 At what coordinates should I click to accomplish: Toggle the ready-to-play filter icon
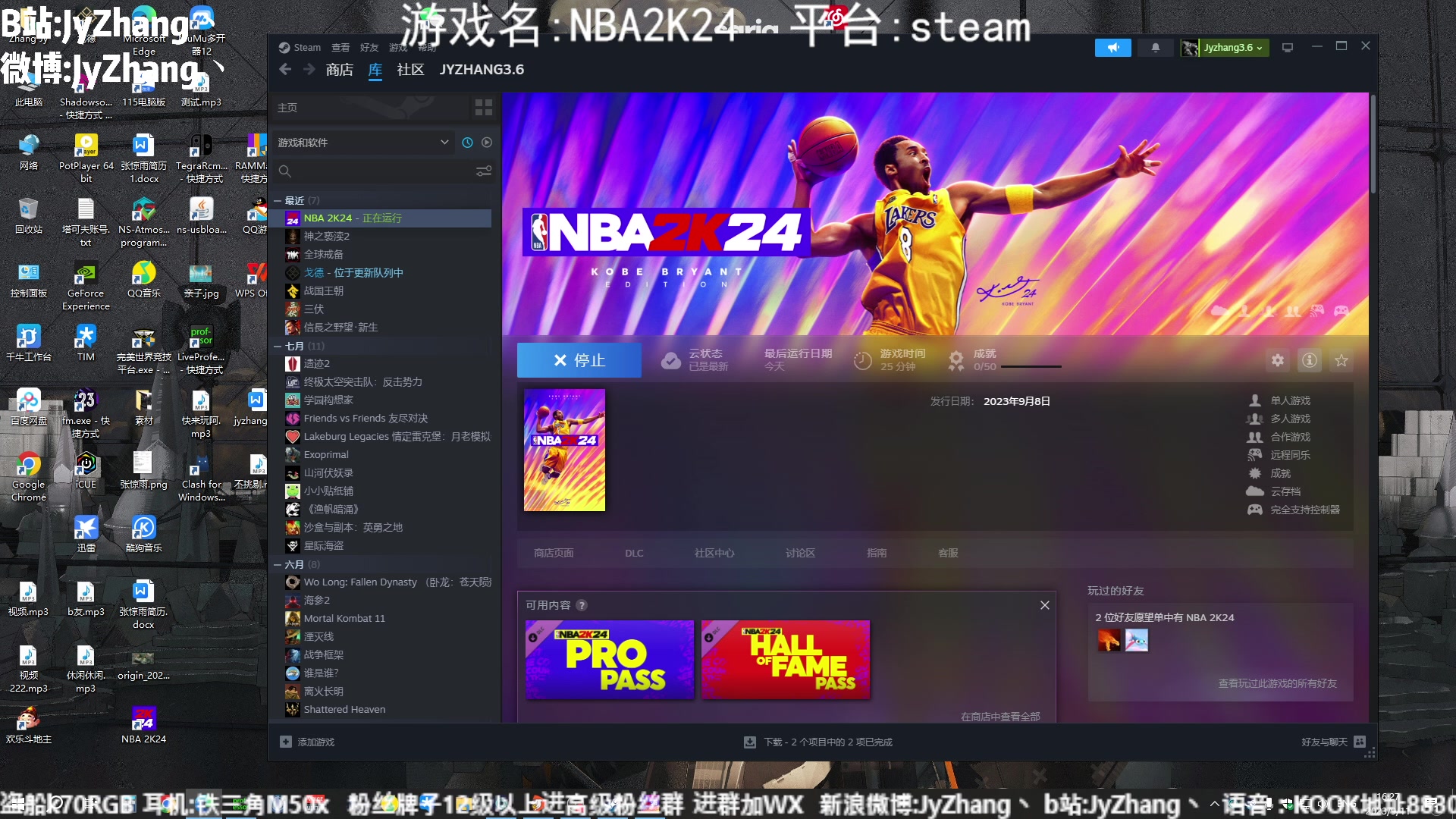[487, 143]
